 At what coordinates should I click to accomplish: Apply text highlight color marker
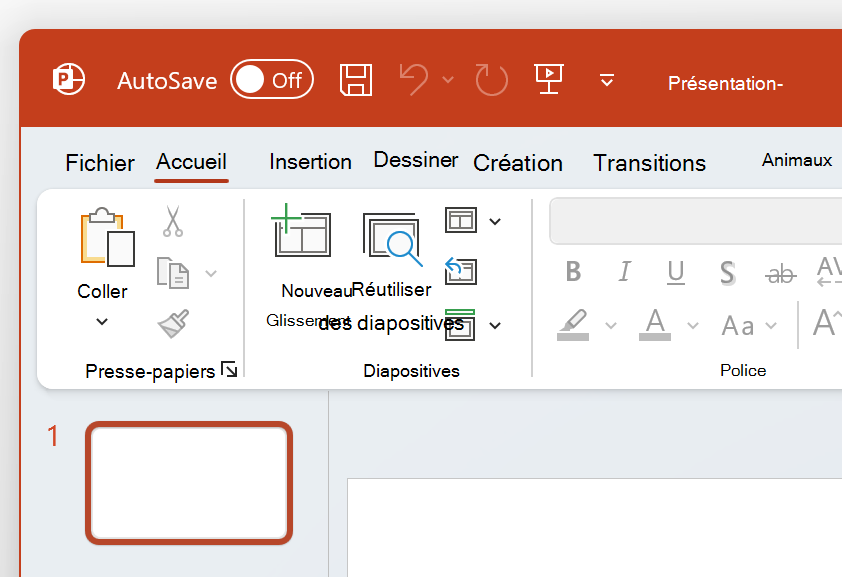point(573,325)
